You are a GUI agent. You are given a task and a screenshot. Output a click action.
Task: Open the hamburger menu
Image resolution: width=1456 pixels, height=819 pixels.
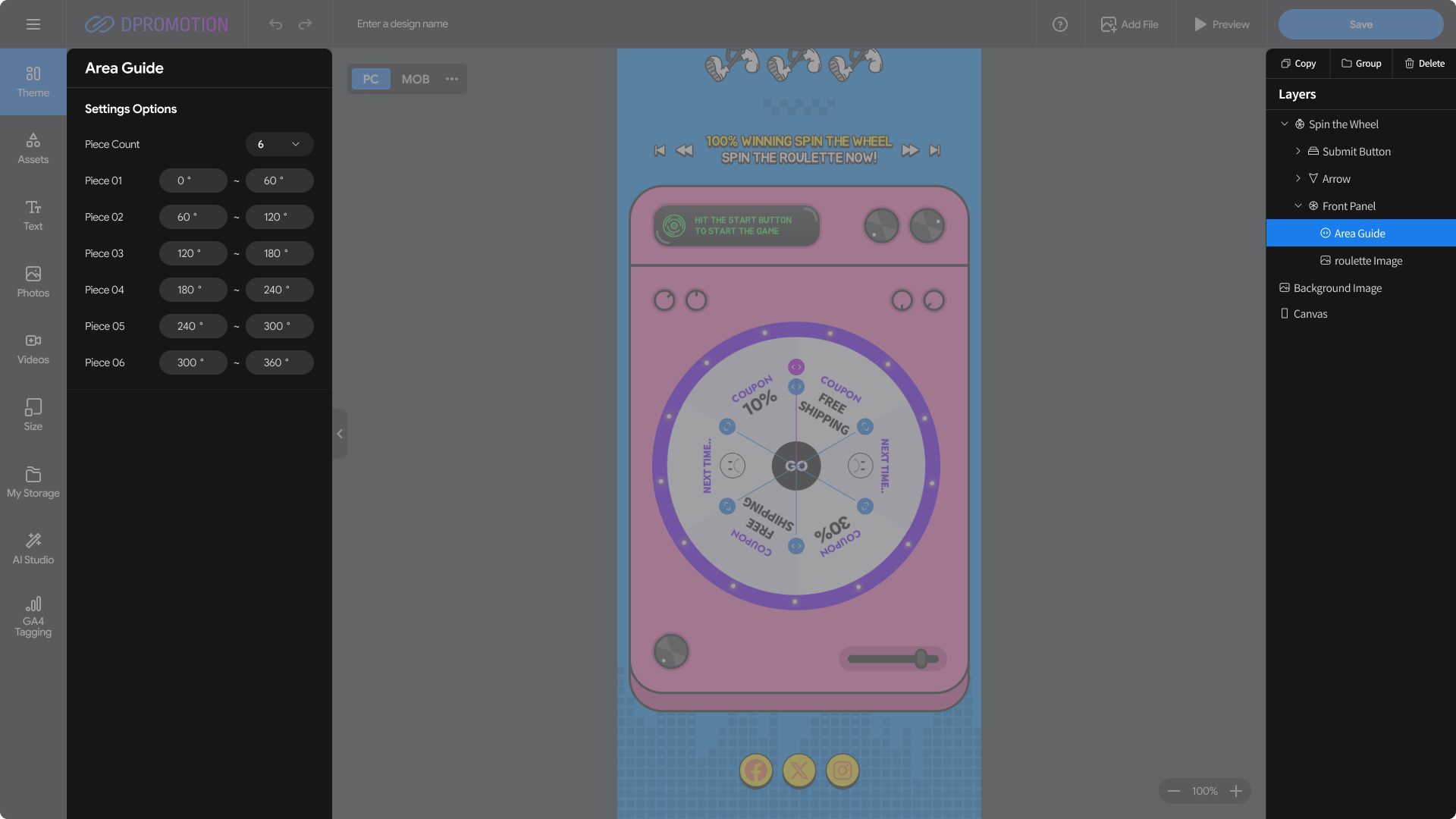pyautogui.click(x=33, y=24)
